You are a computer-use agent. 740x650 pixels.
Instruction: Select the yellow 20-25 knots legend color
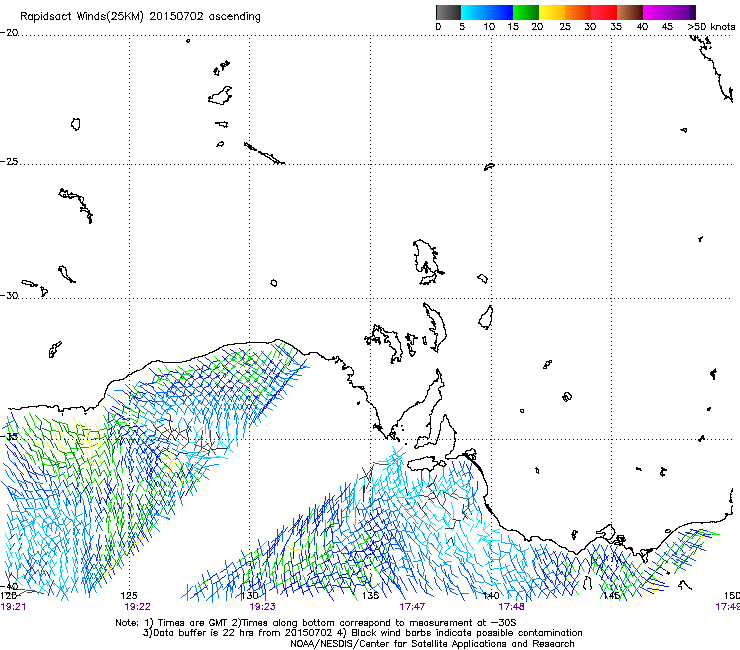(552, 12)
